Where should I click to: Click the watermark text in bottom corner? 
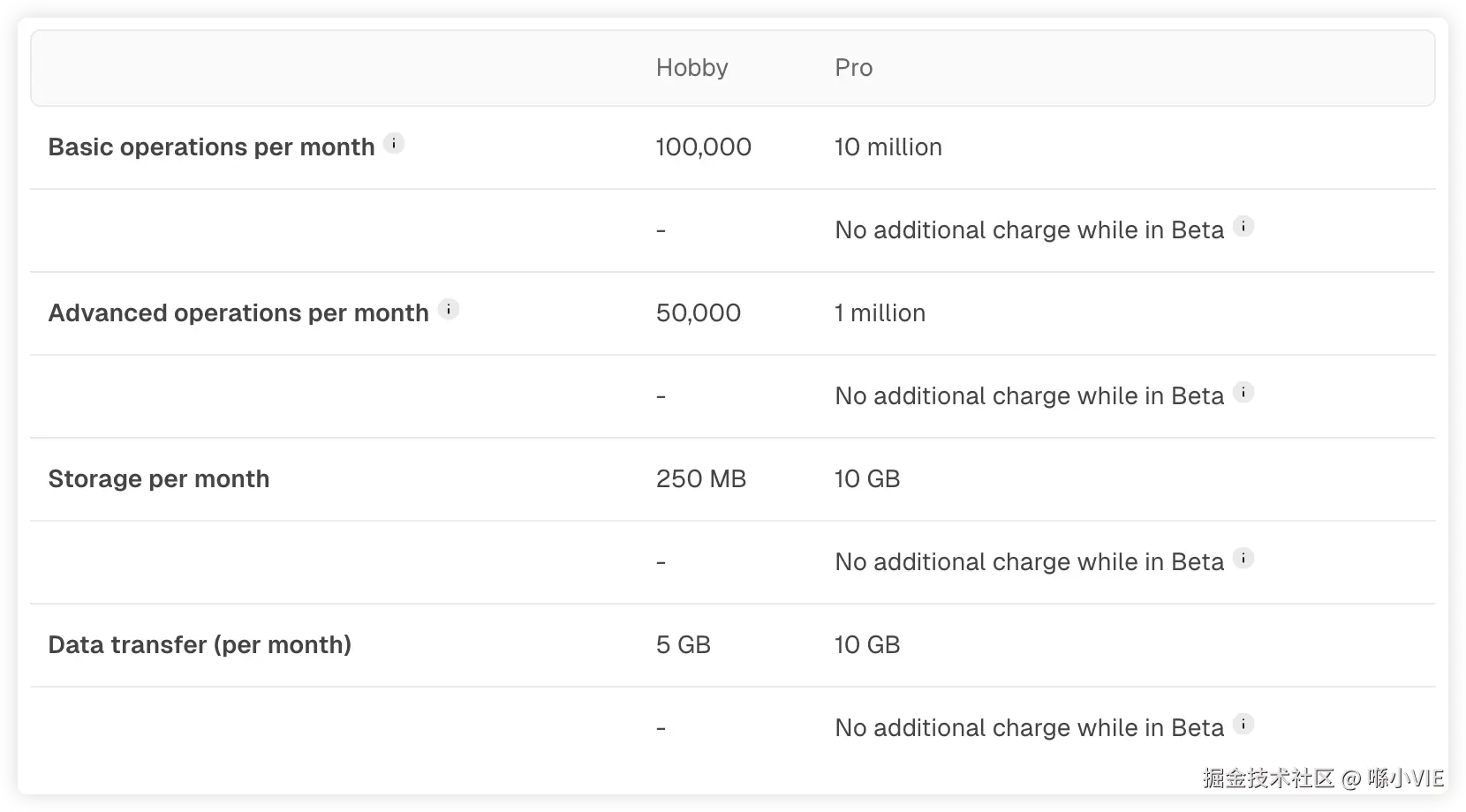pos(1322,778)
